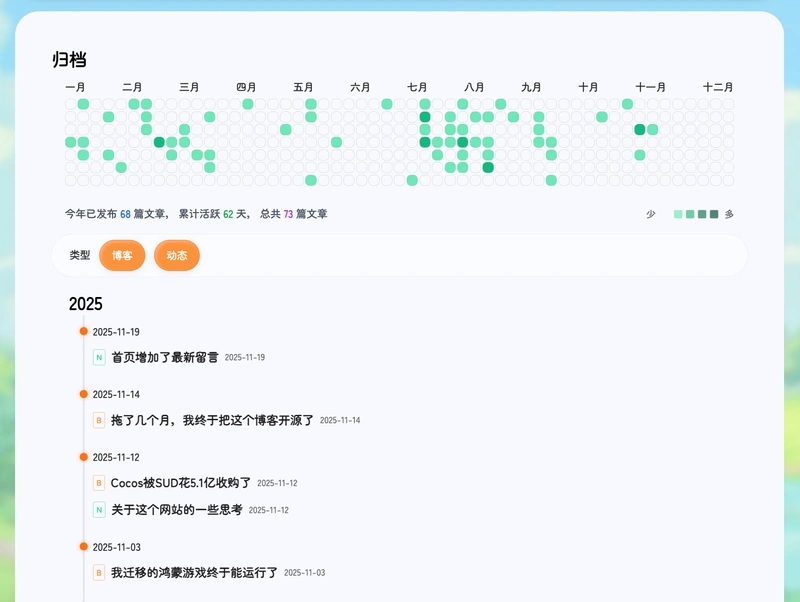Click the orange timeline dot for 2025-11-14
The image size is (800, 602).
click(84, 392)
